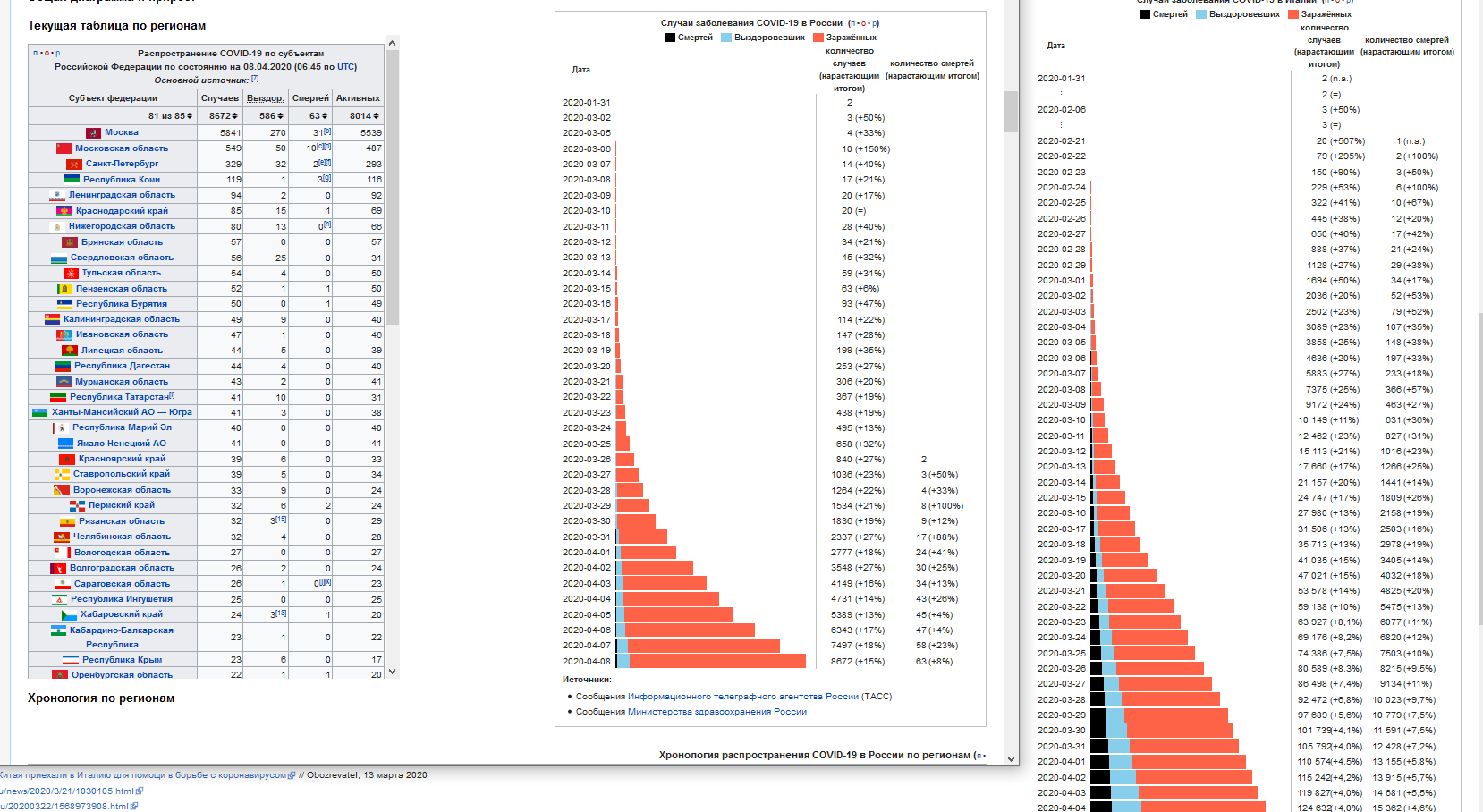Click the Tatarstan flag icon
Image resolution: width=1483 pixels, height=812 pixels.
[57, 397]
